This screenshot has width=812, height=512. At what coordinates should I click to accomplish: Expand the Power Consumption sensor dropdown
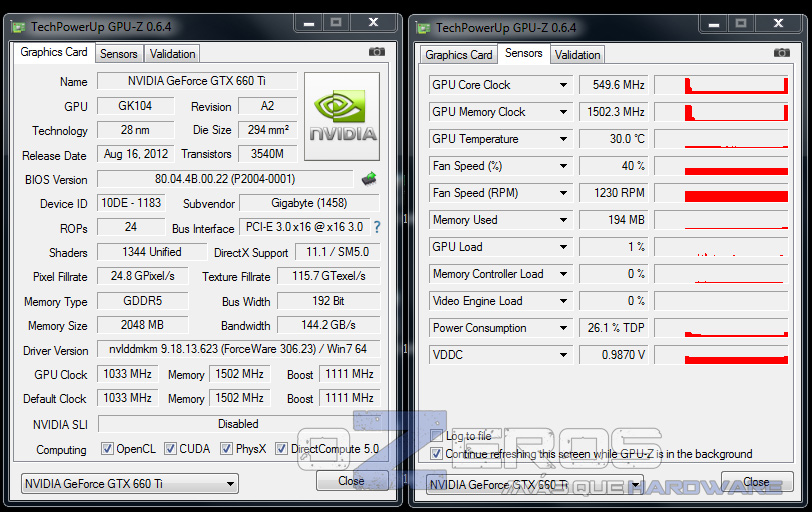click(x=563, y=328)
